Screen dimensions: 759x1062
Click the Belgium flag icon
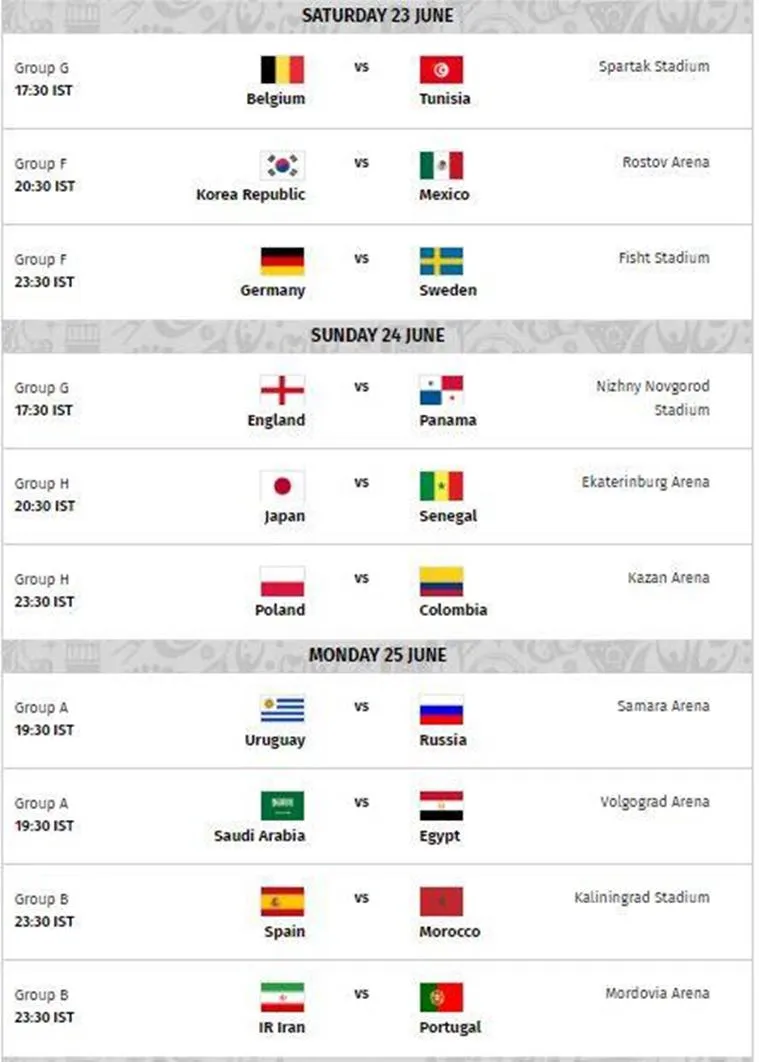282,70
